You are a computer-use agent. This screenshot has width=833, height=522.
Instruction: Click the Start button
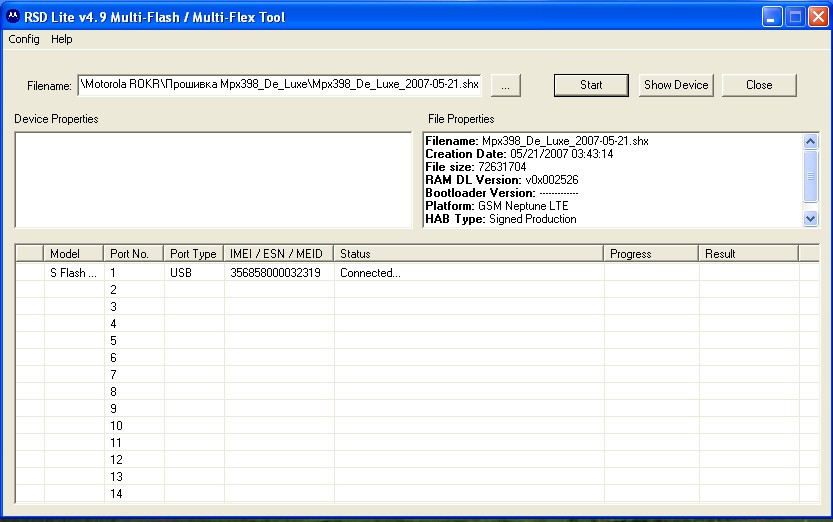[591, 85]
